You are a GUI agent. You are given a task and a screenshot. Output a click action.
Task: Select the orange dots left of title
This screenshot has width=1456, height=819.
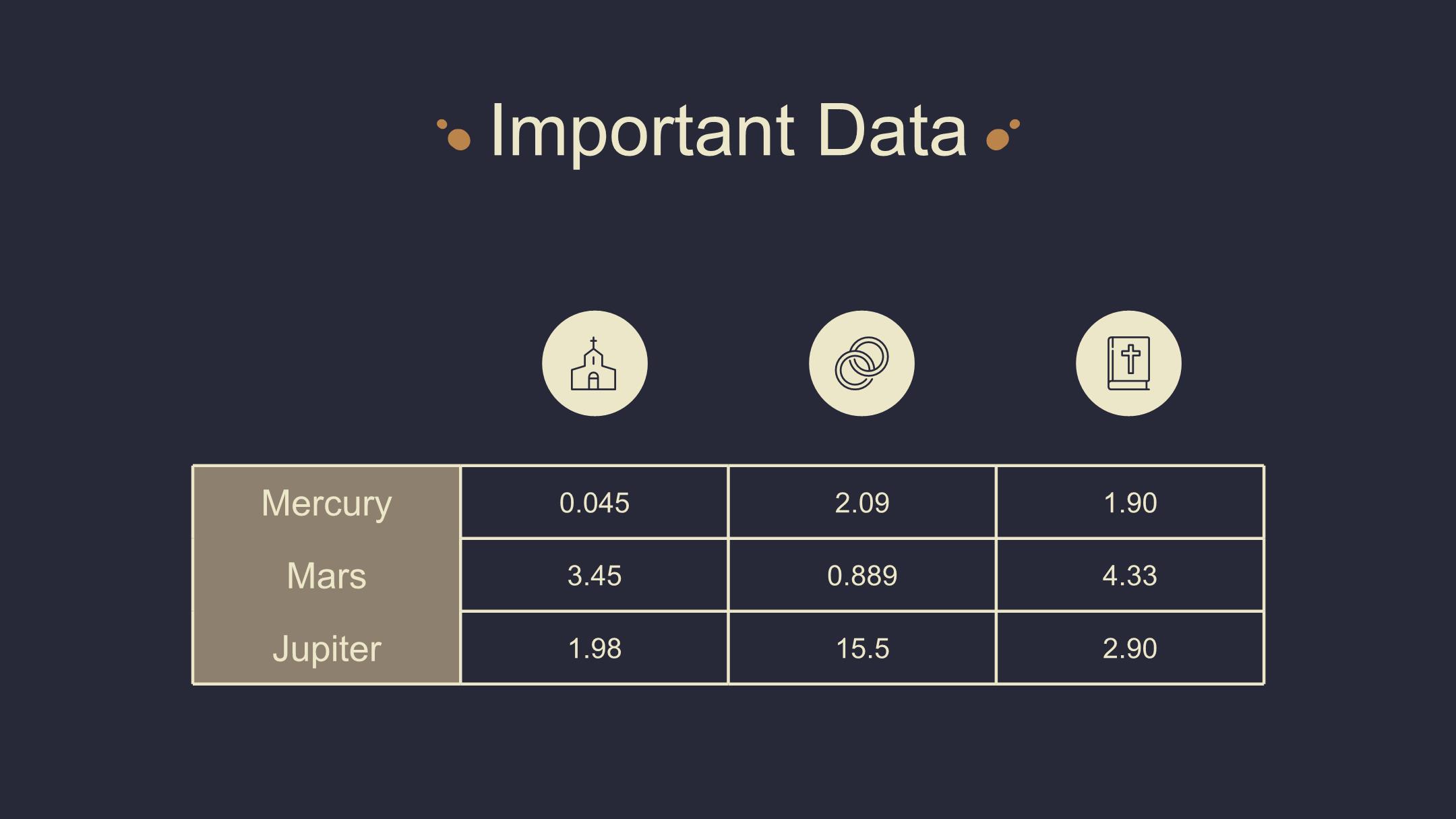pyautogui.click(x=454, y=135)
